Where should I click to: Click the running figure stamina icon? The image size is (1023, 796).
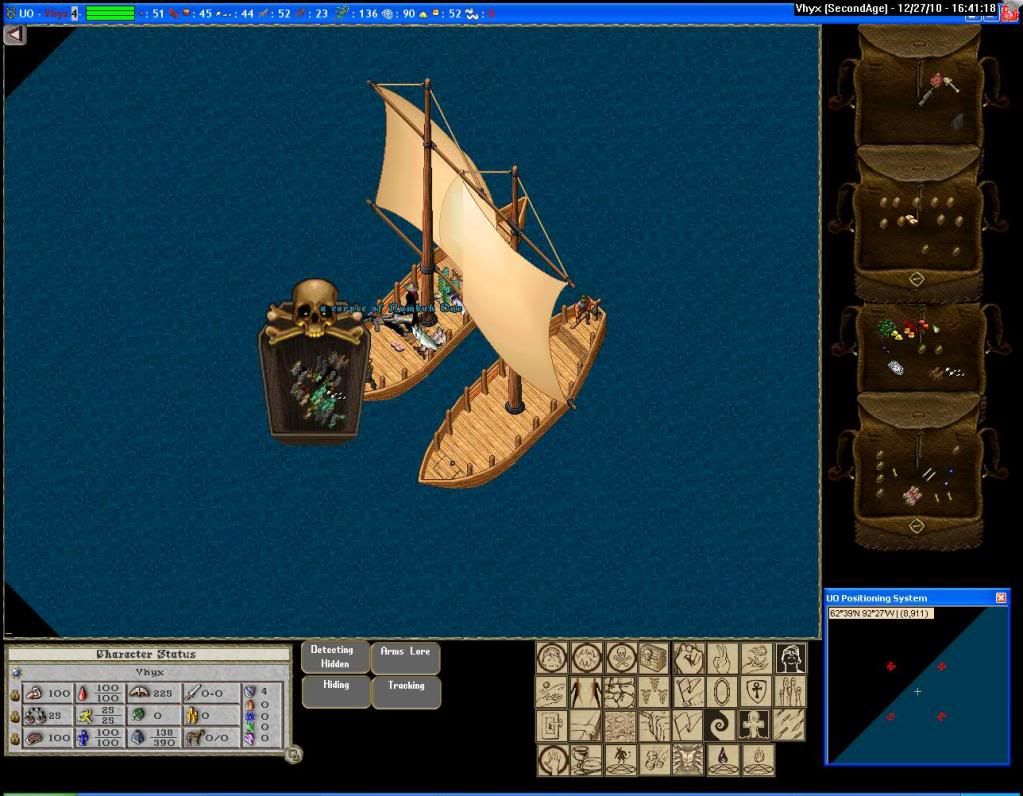(x=85, y=716)
